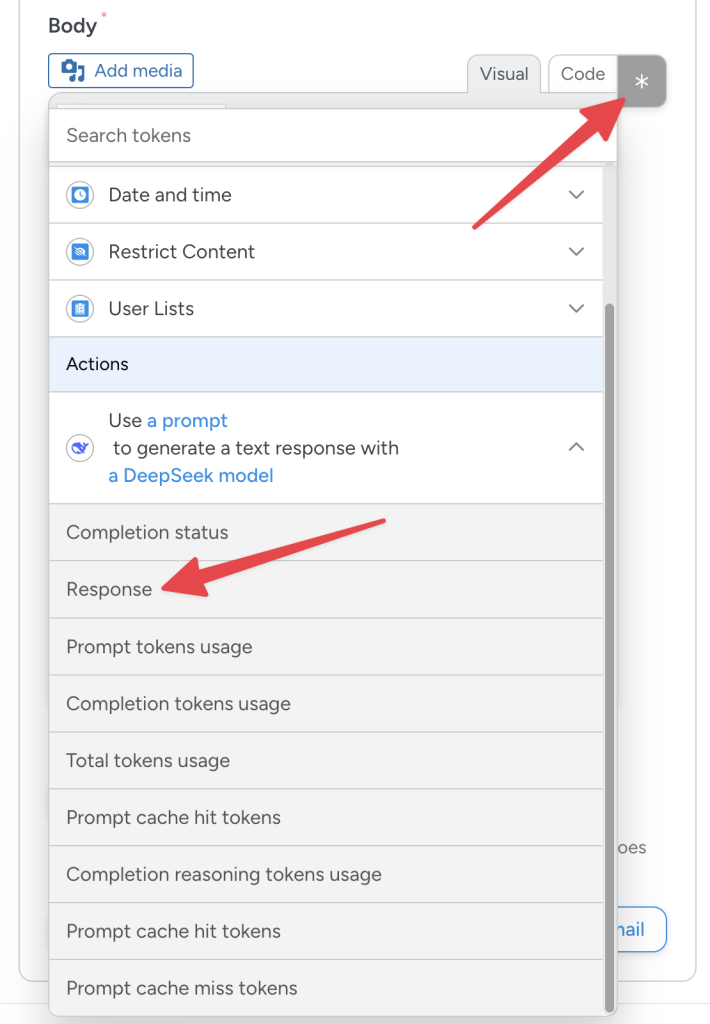Expand the Date and time token group

(x=577, y=195)
